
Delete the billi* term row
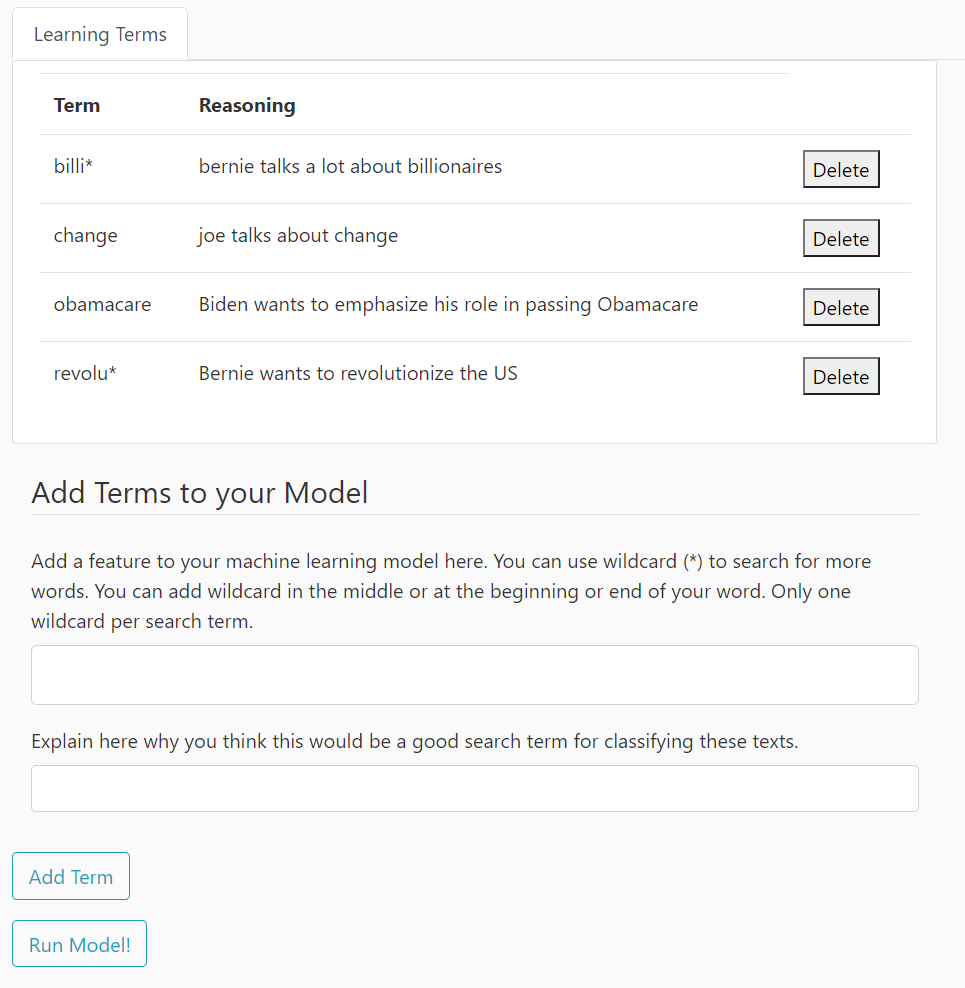[840, 170]
